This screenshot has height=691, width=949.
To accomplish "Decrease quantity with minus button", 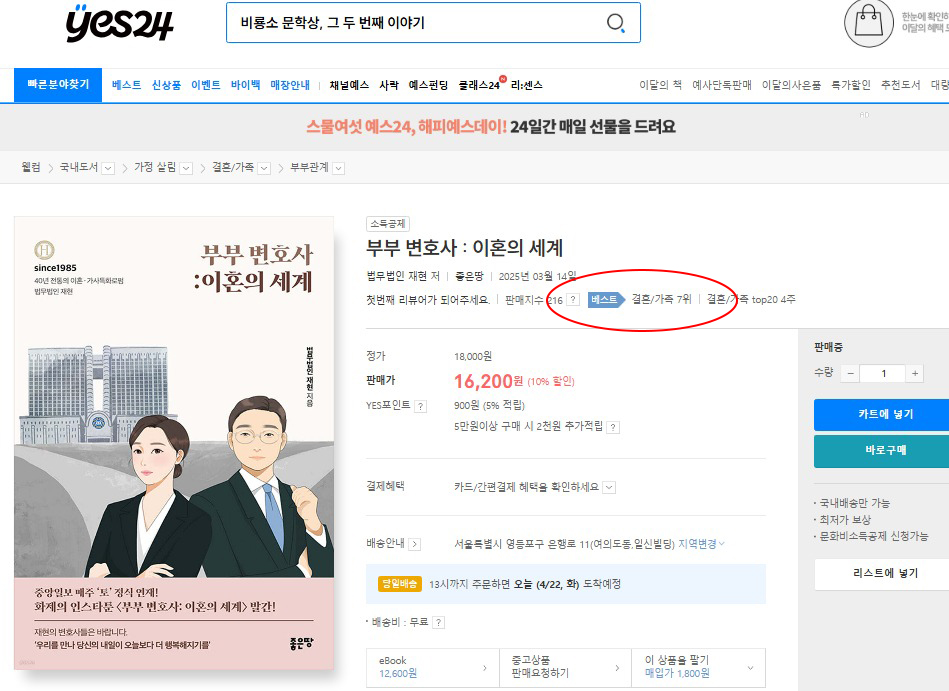I will tap(850, 373).
